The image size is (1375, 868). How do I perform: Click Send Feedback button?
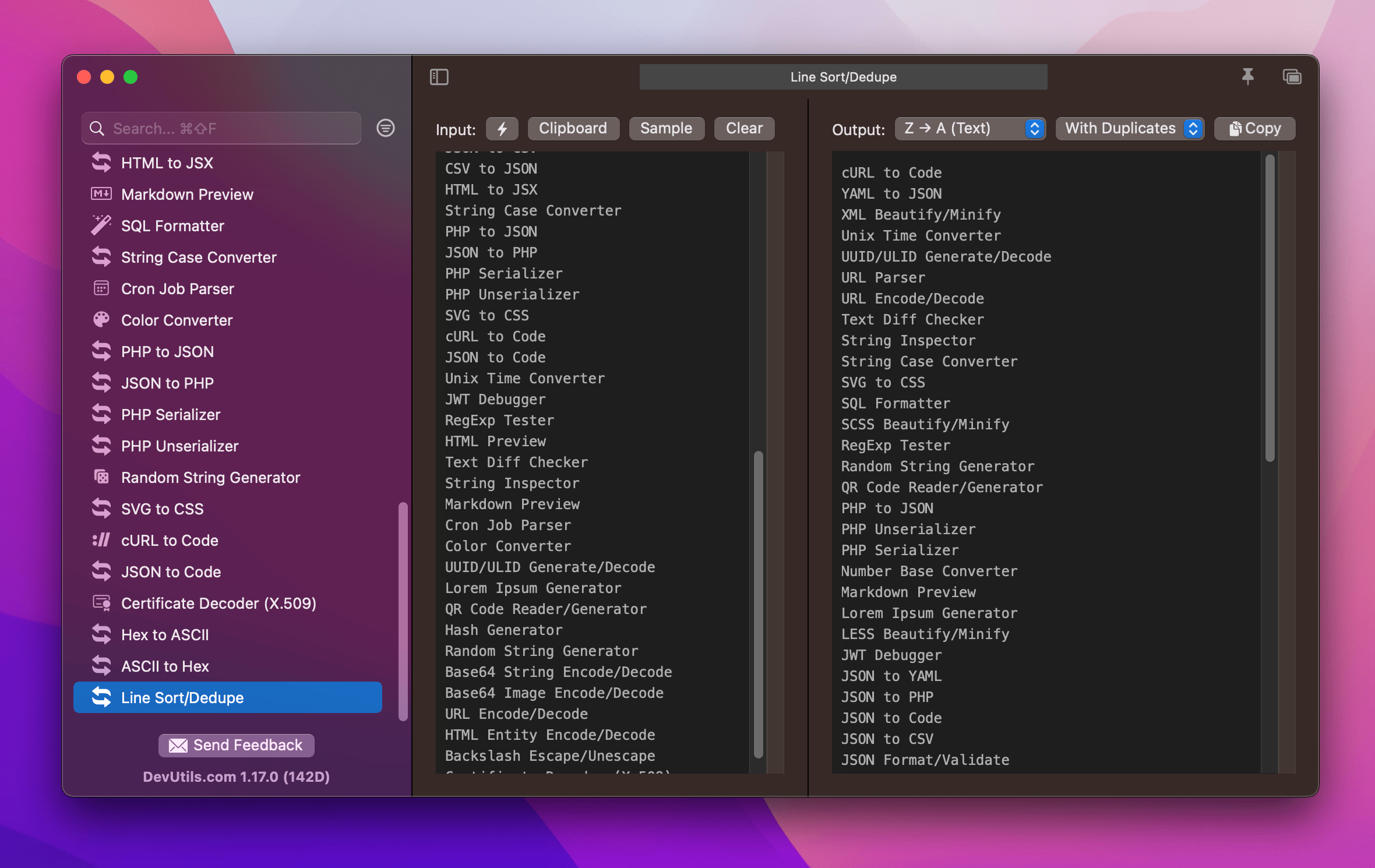tap(236, 745)
